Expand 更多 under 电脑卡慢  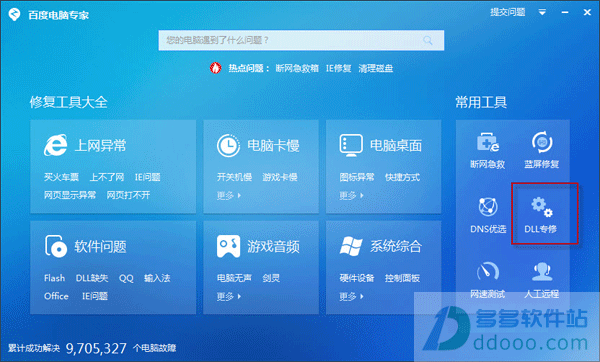pos(228,196)
